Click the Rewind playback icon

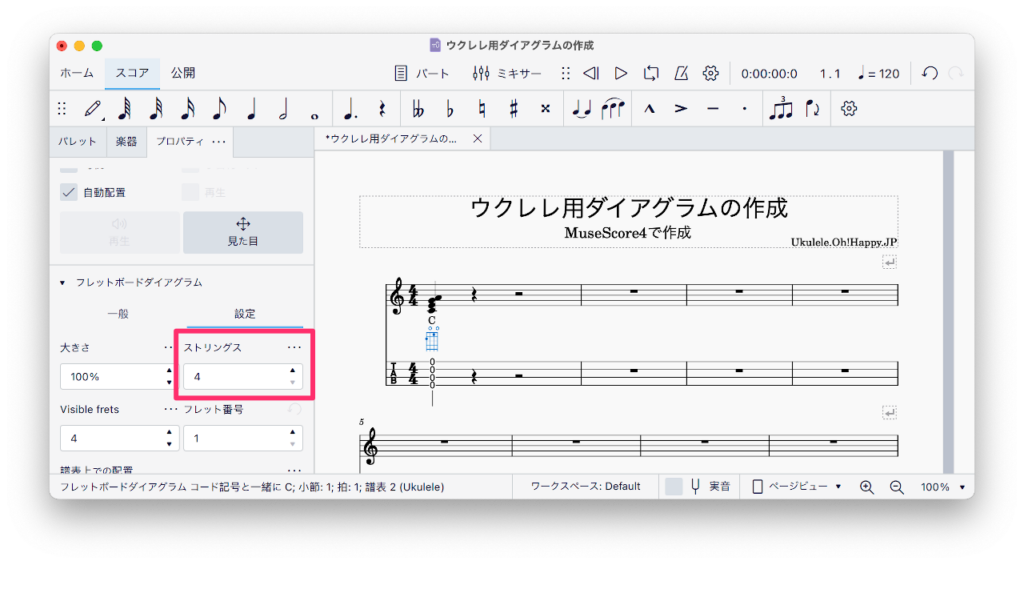point(591,73)
